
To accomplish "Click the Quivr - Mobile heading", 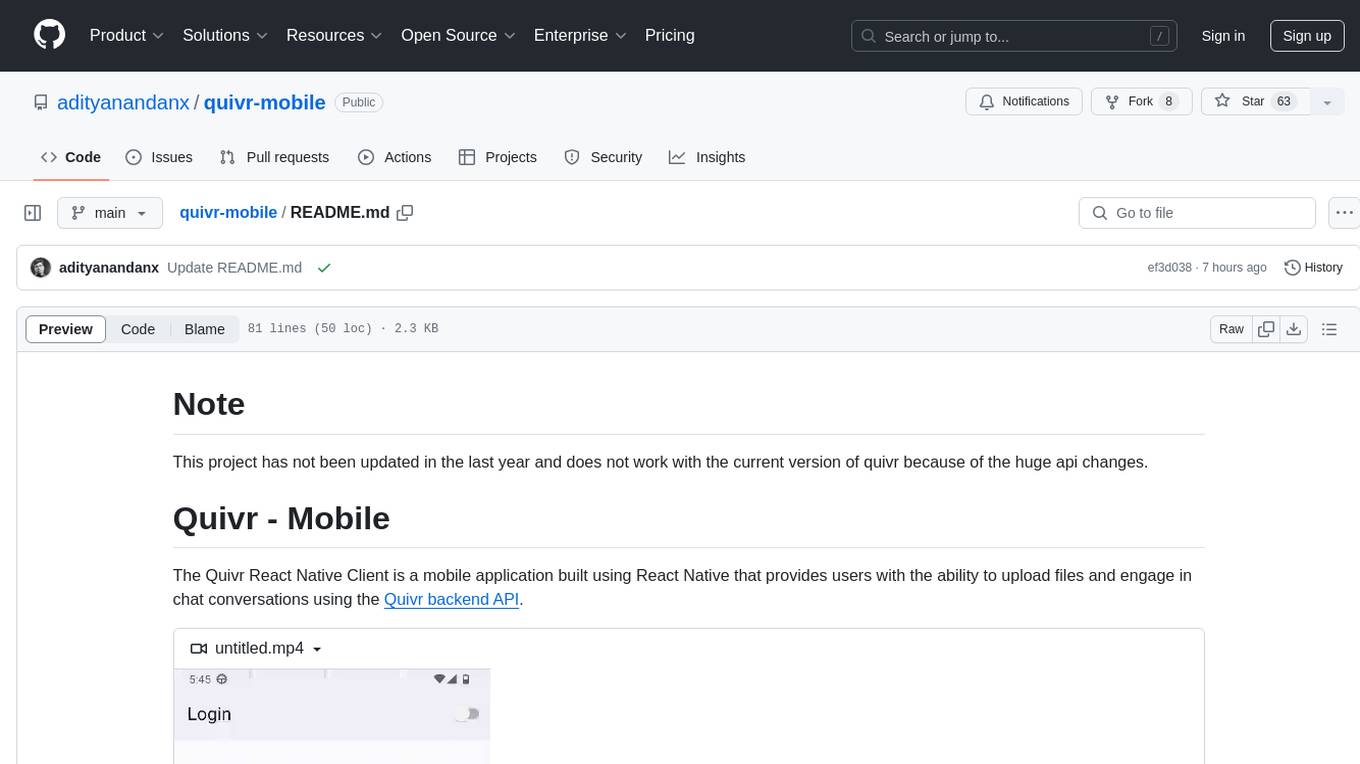I will tap(281, 518).
